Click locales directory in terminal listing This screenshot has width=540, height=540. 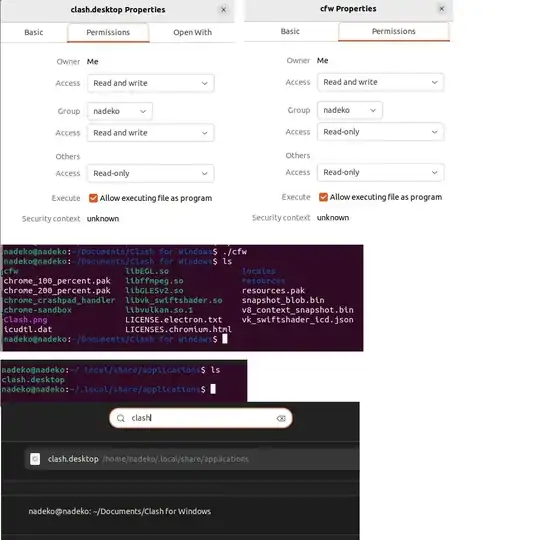point(259,271)
